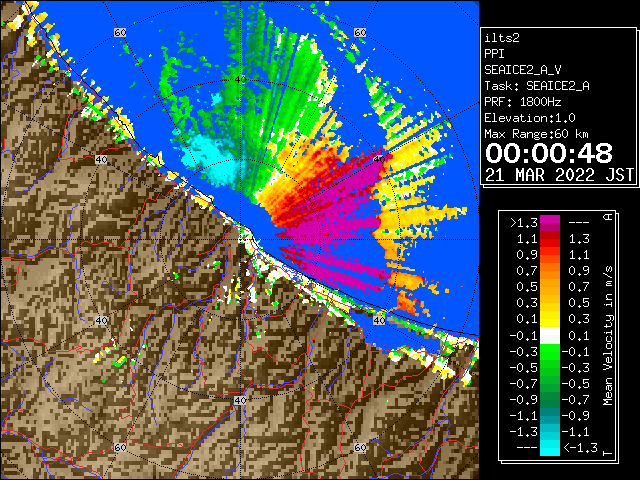Click the PRF: 1800Hz value
The height and width of the screenshot is (480, 640).
(522, 102)
